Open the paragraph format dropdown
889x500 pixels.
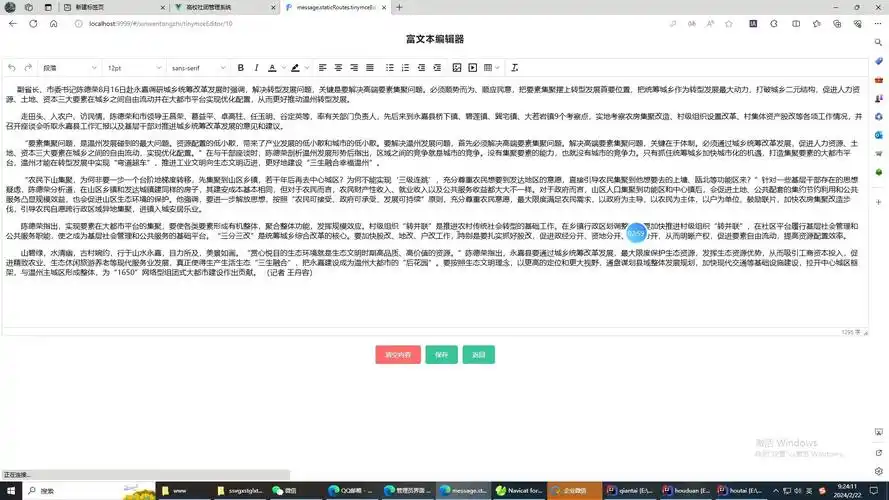pos(69,67)
